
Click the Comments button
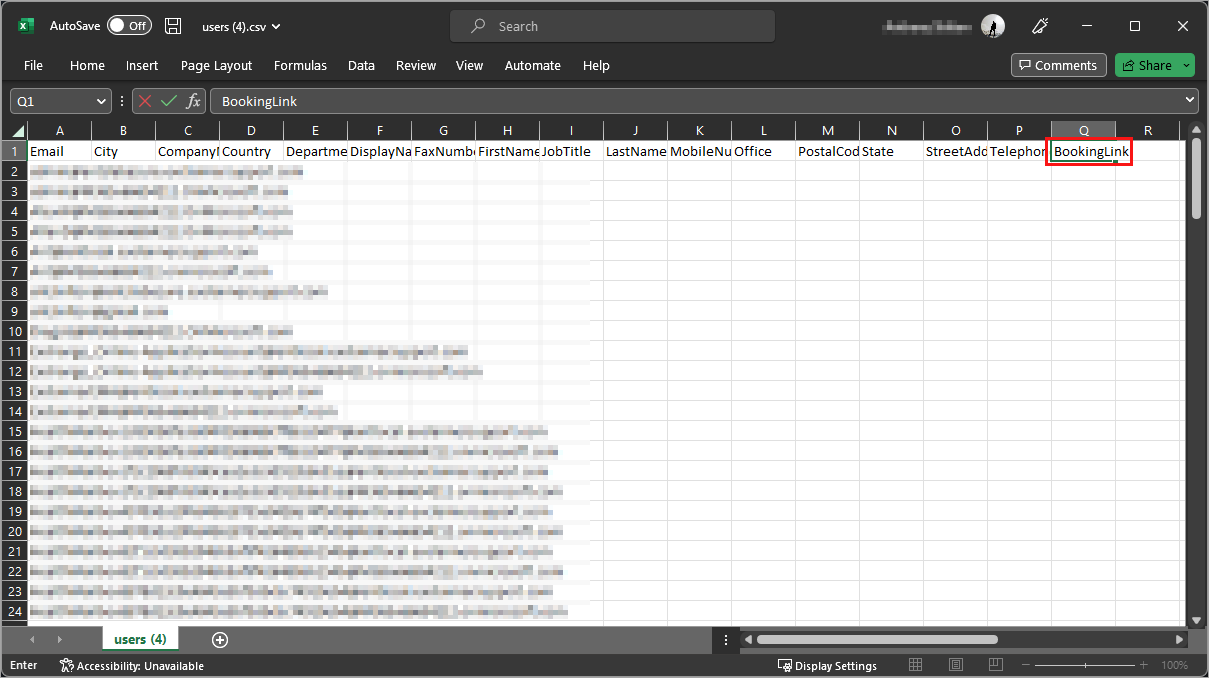pos(1058,65)
